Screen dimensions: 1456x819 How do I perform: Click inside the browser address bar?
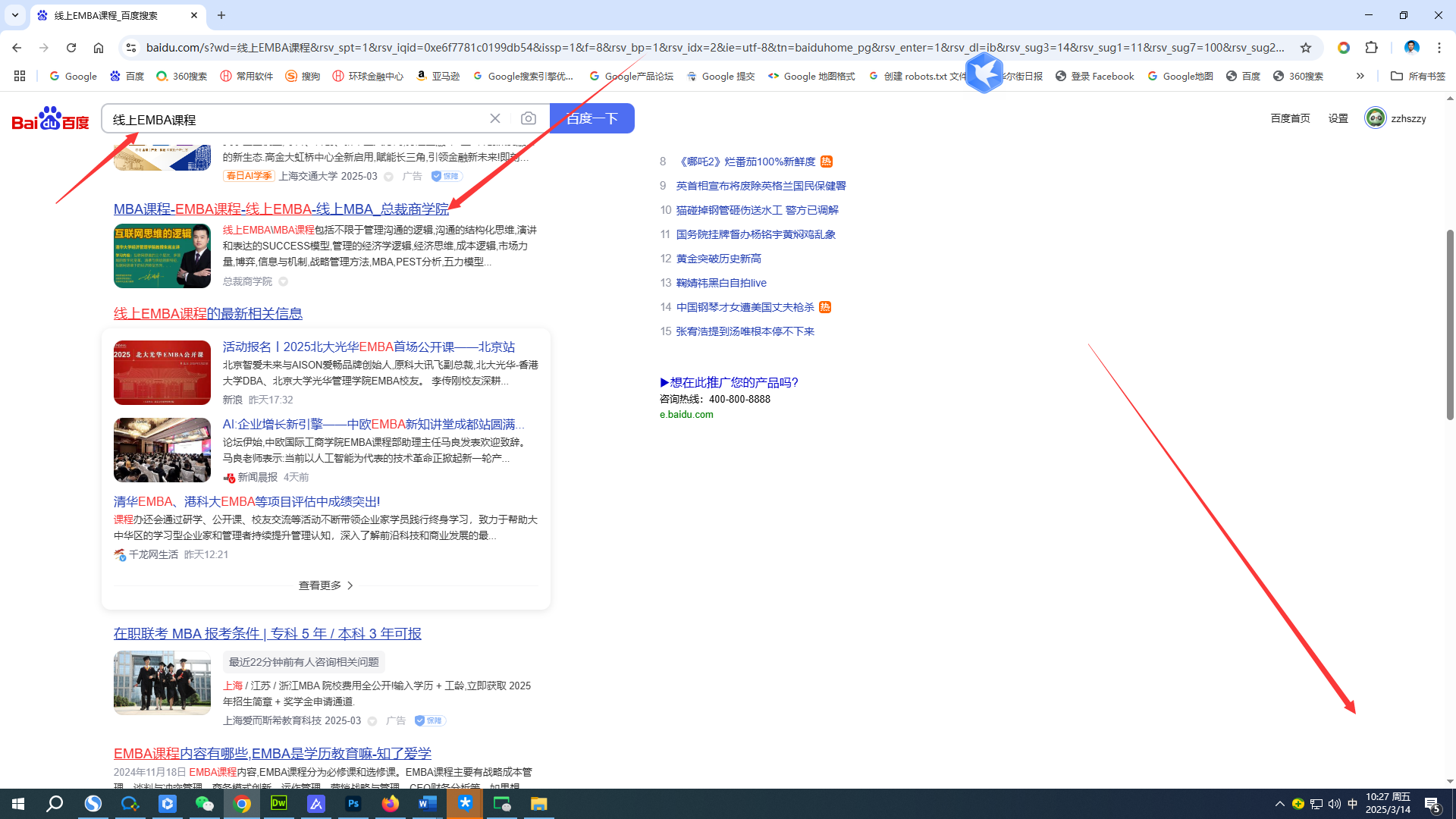[x=531, y=47]
